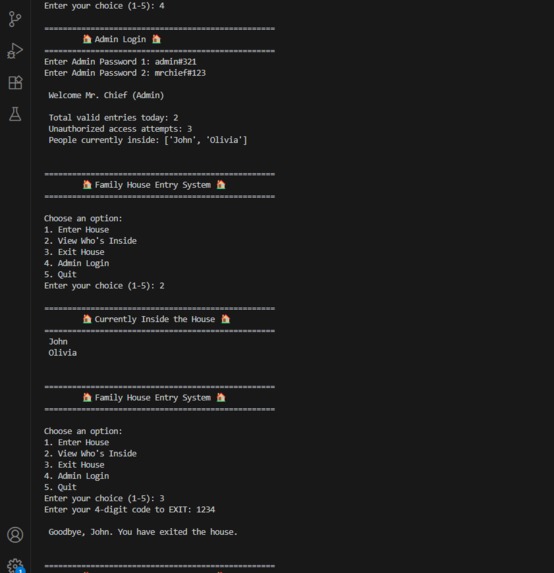Image resolution: width=554 pixels, height=573 pixels.
Task: Click the 4-digit EXIT code 1234 line
Action: [x=129, y=509]
